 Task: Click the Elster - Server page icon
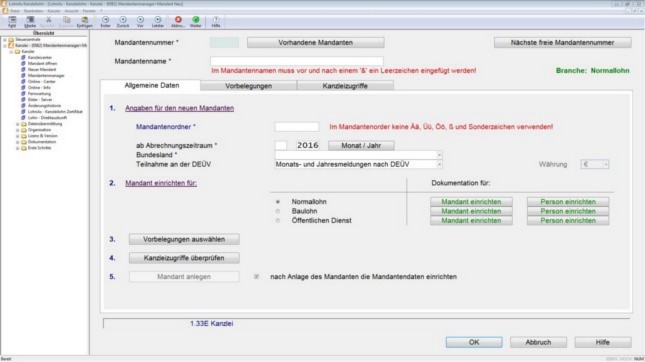pos(23,100)
